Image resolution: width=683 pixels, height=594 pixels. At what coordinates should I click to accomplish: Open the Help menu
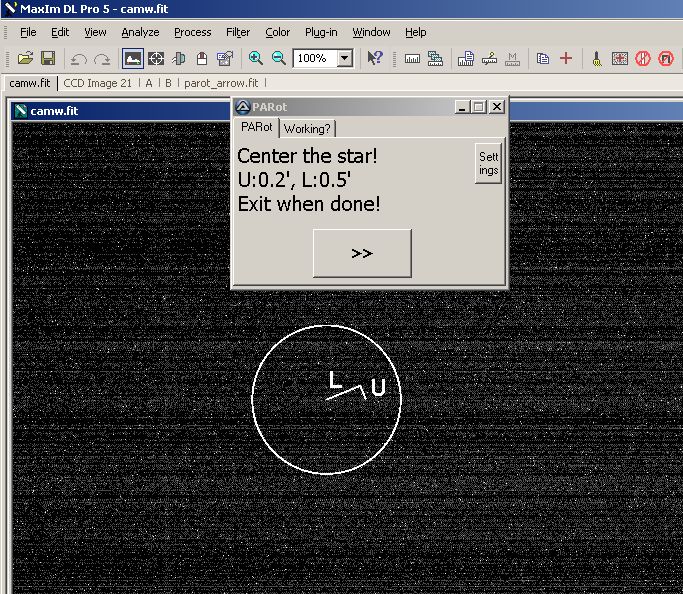click(416, 32)
